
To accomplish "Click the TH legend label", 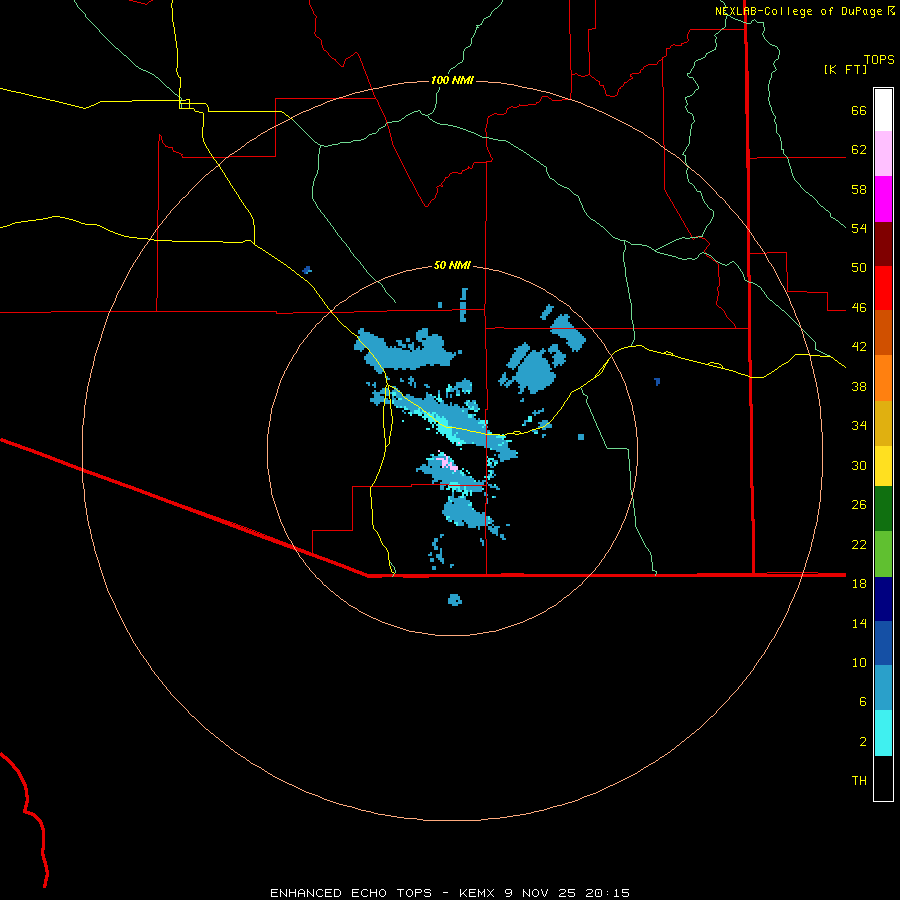I will click(x=859, y=781).
